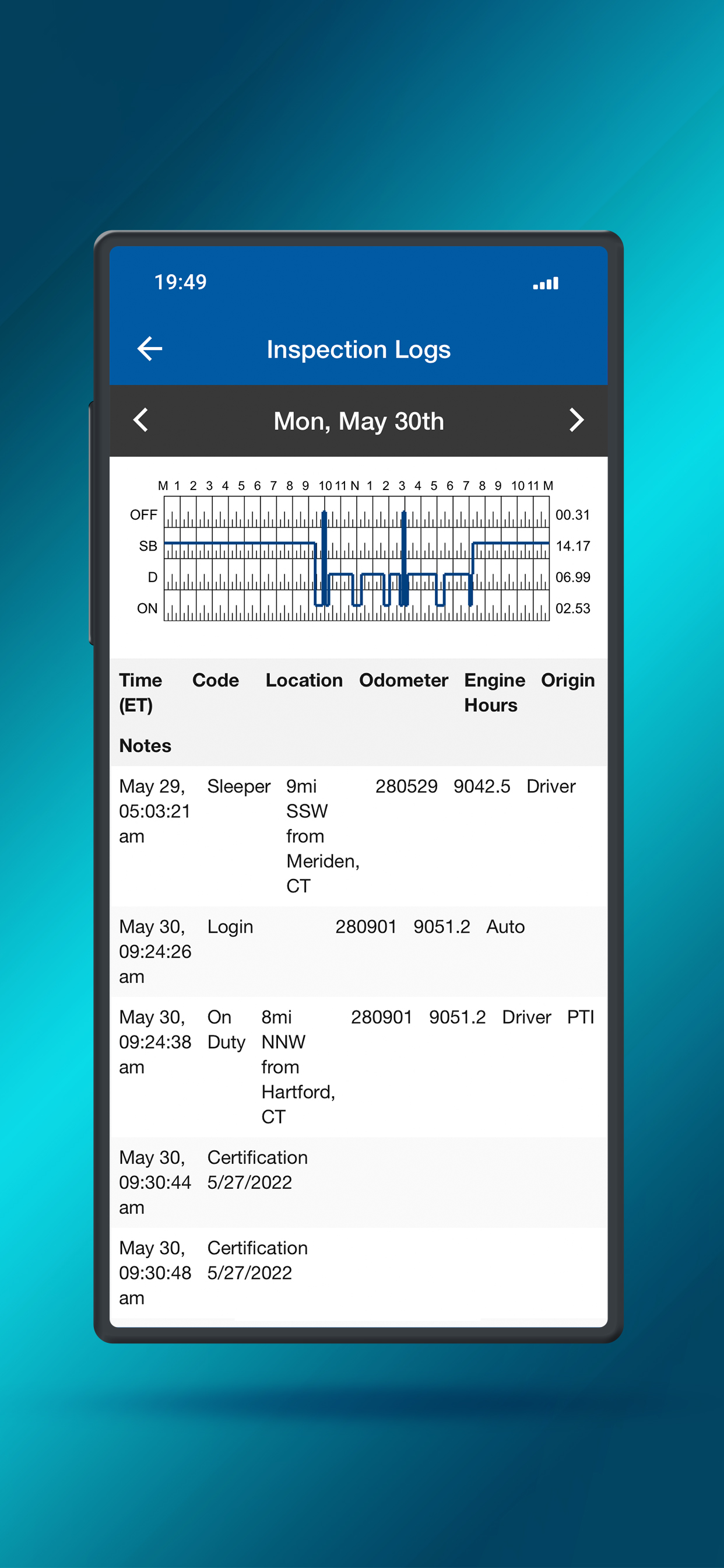This screenshot has height=1568, width=724.
Task: Tap the SB row label on graph
Action: coord(148,546)
